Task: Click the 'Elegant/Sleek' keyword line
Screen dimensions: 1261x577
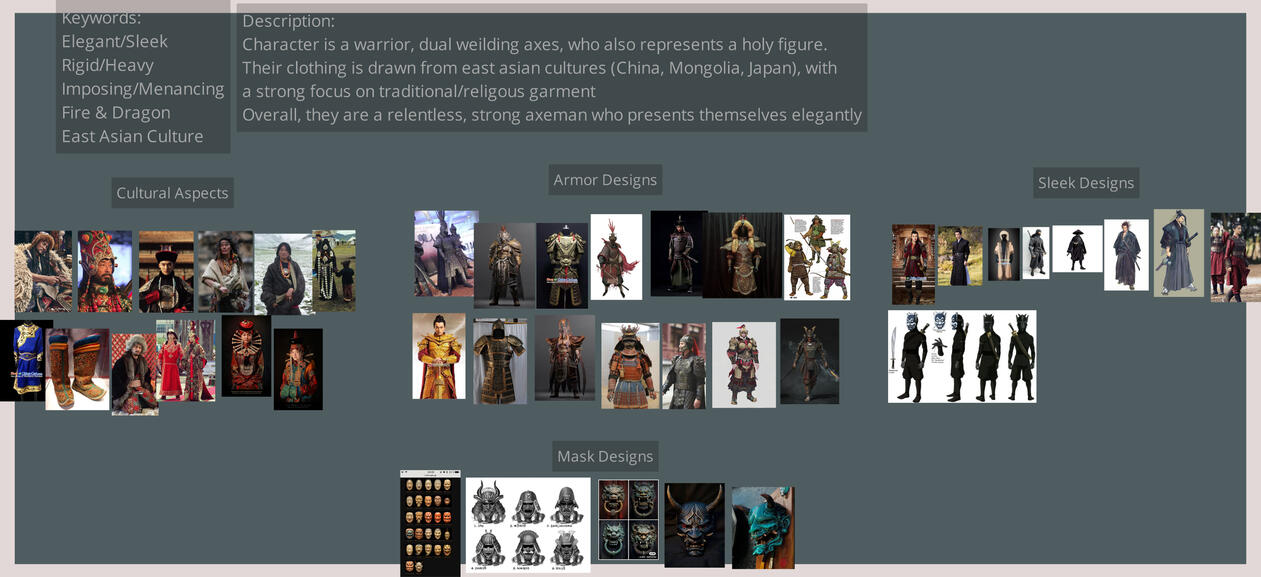Action: pos(115,41)
